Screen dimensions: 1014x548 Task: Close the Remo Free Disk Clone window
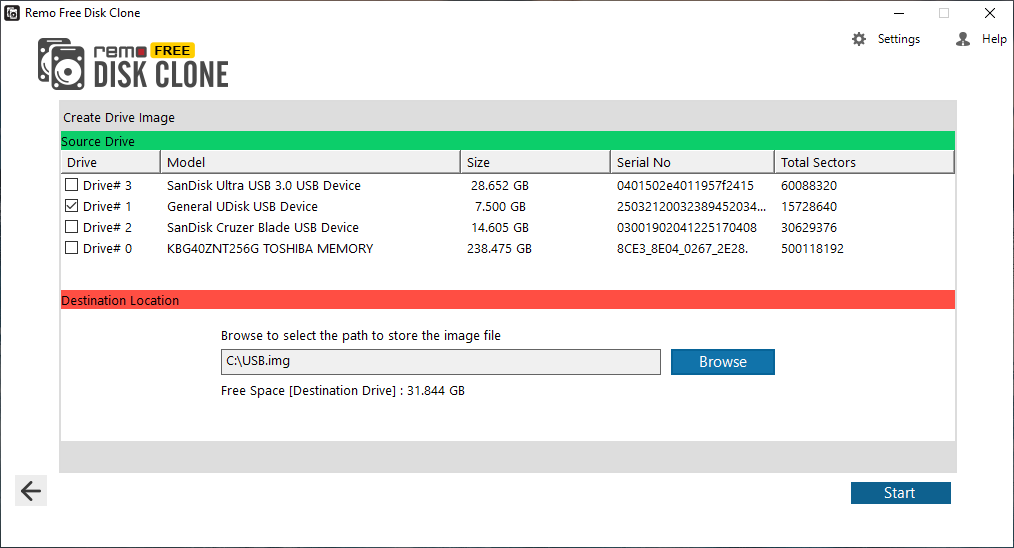point(989,13)
